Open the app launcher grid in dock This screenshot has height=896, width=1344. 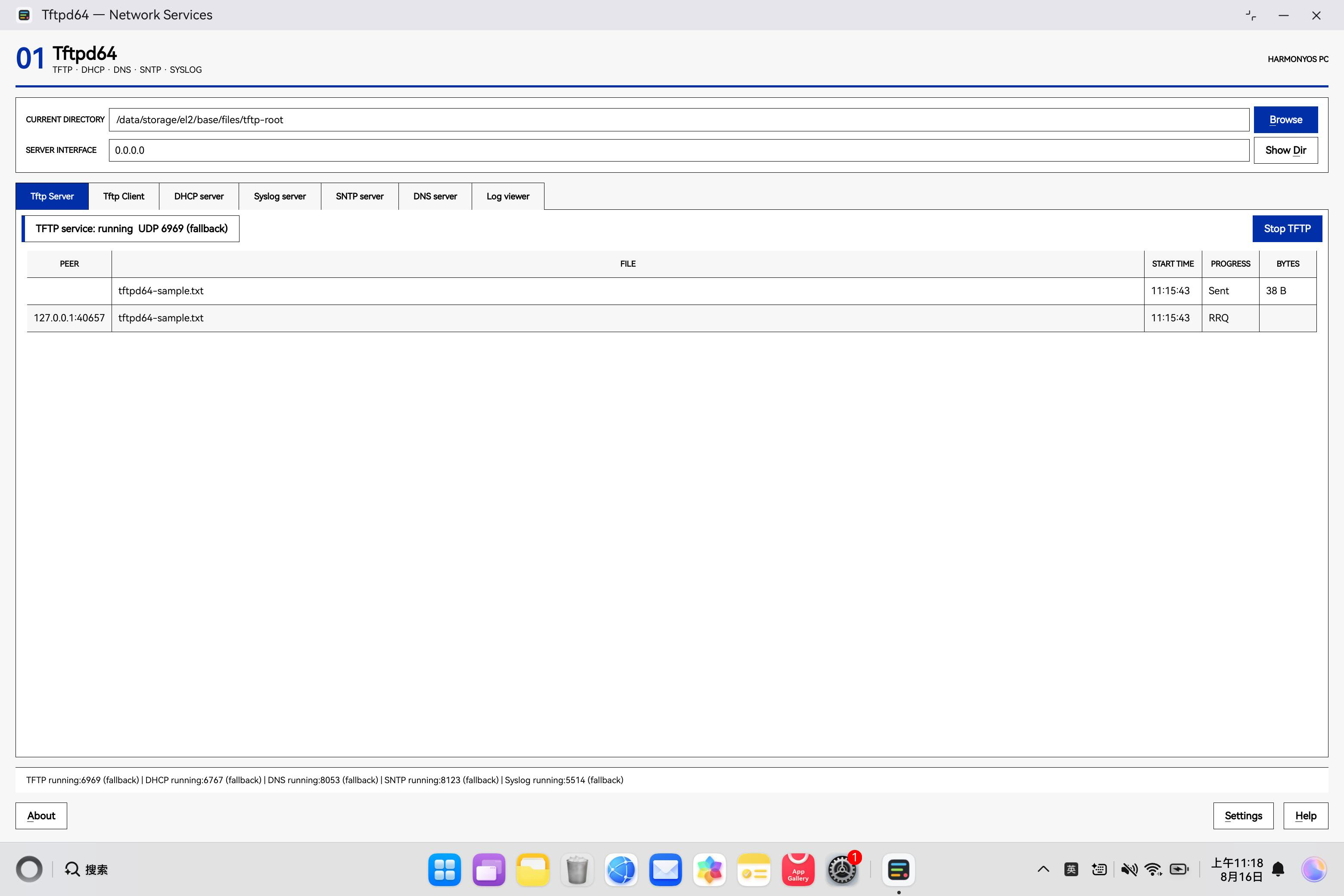(444, 870)
